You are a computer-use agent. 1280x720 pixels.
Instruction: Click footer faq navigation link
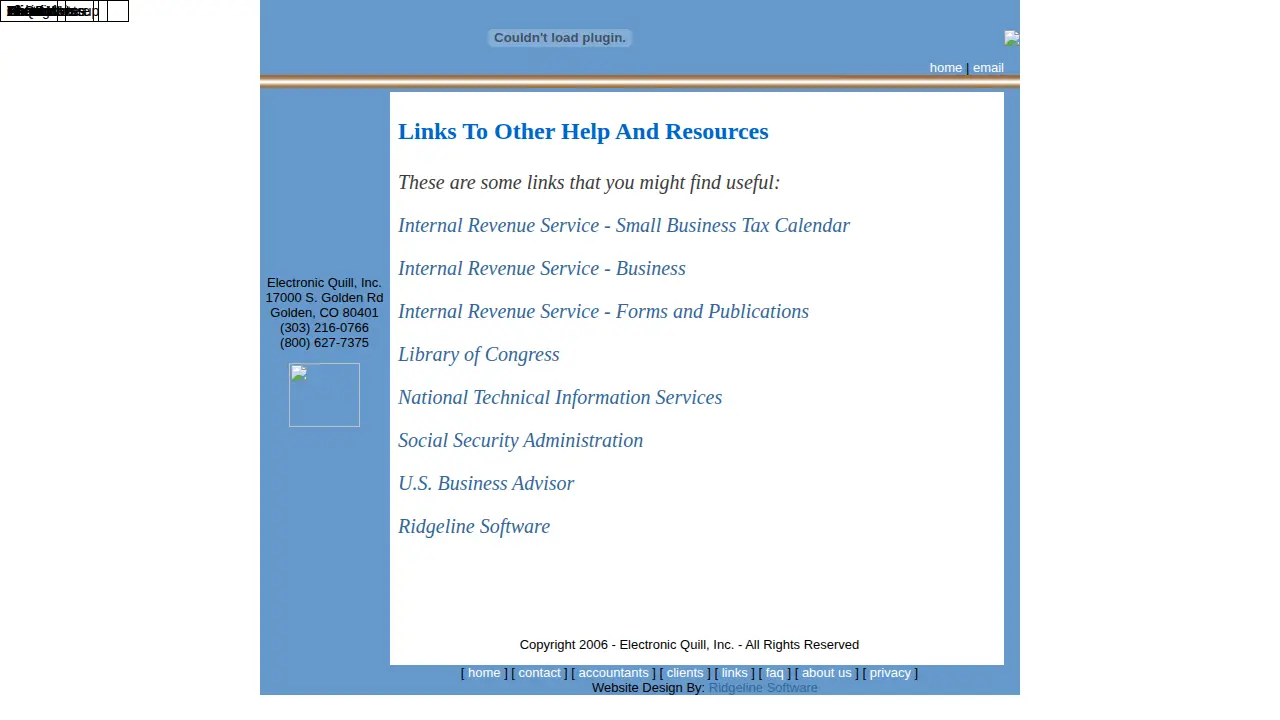(x=775, y=673)
